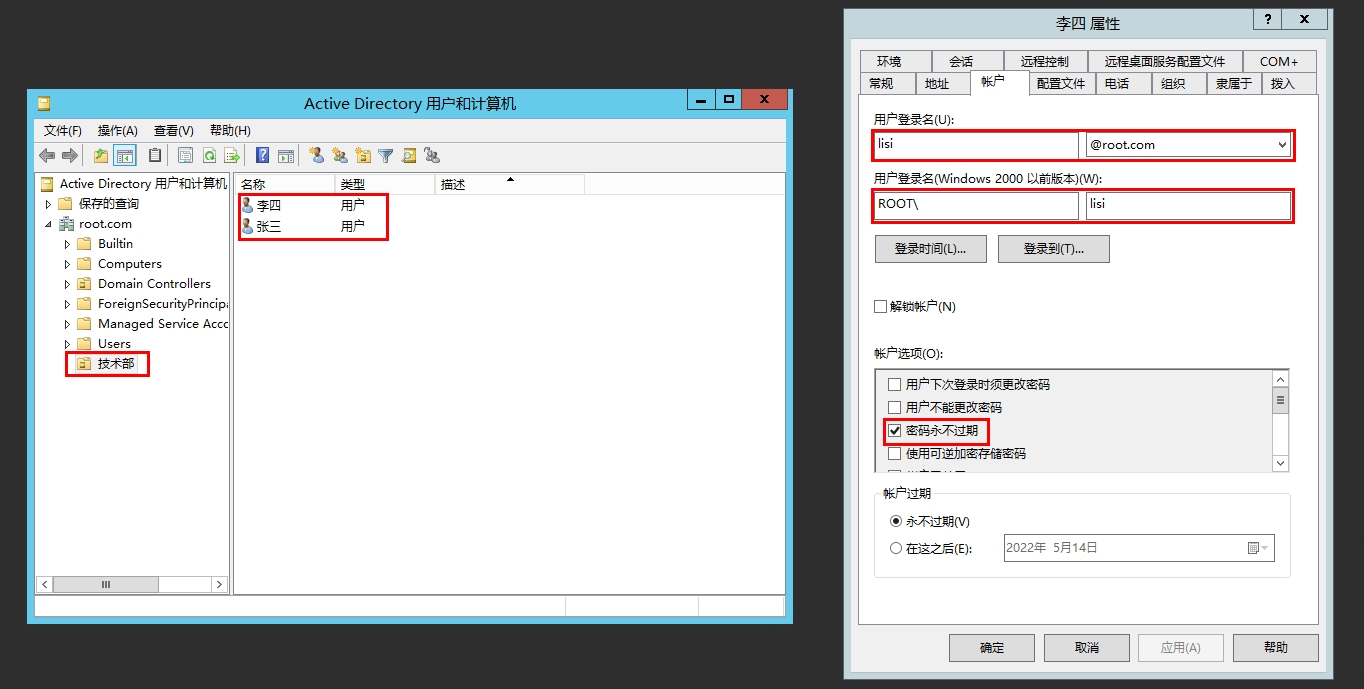Click the Refresh toolbar icon
Image resolution: width=1364 pixels, height=689 pixels.
(209, 155)
